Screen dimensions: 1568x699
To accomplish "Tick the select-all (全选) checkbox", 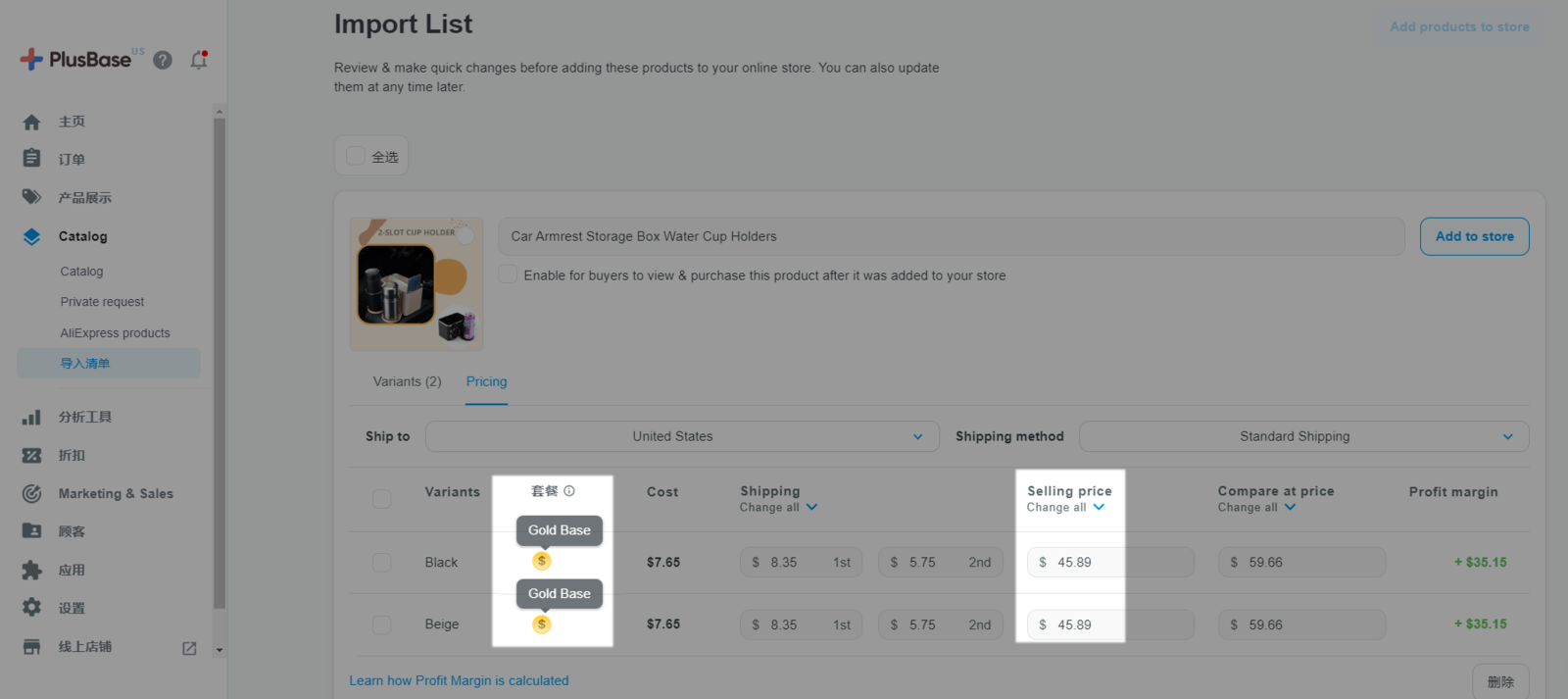I will pyautogui.click(x=356, y=156).
